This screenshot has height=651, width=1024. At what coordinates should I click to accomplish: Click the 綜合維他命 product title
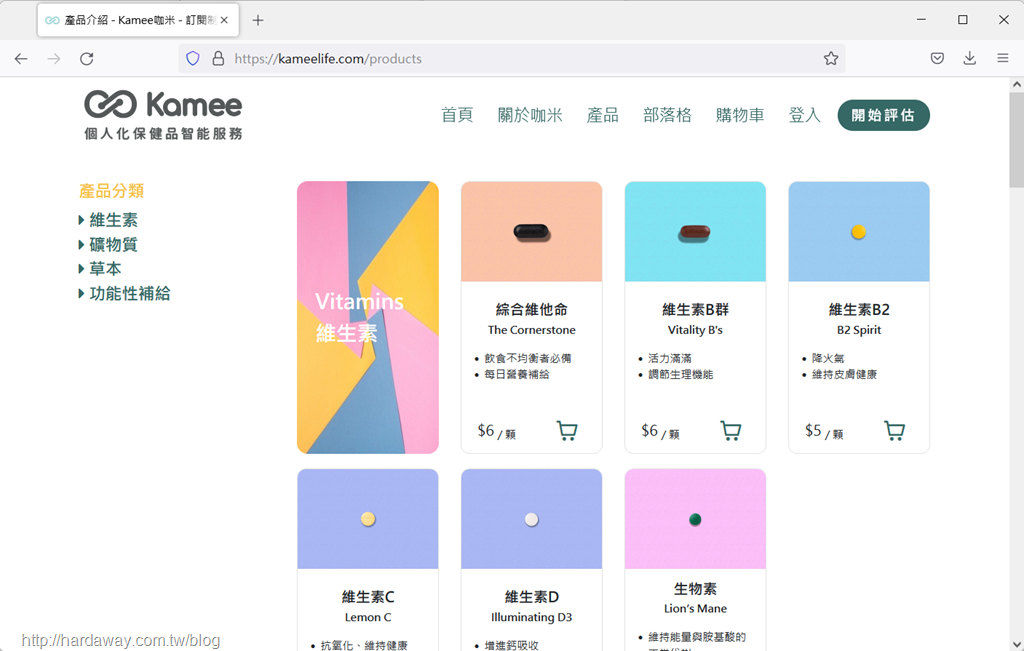pyautogui.click(x=532, y=310)
